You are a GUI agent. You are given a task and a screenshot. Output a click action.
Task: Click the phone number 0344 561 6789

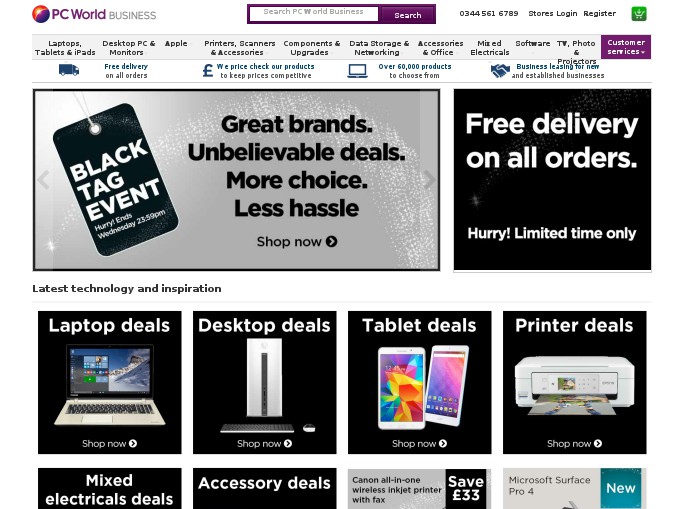point(489,13)
